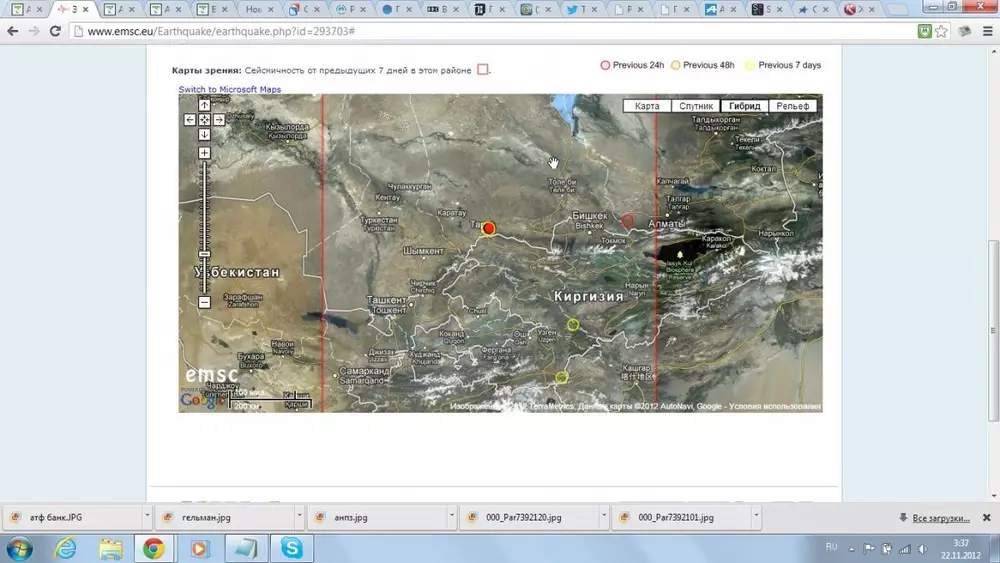Pan the map up with the arrow

point(204,105)
